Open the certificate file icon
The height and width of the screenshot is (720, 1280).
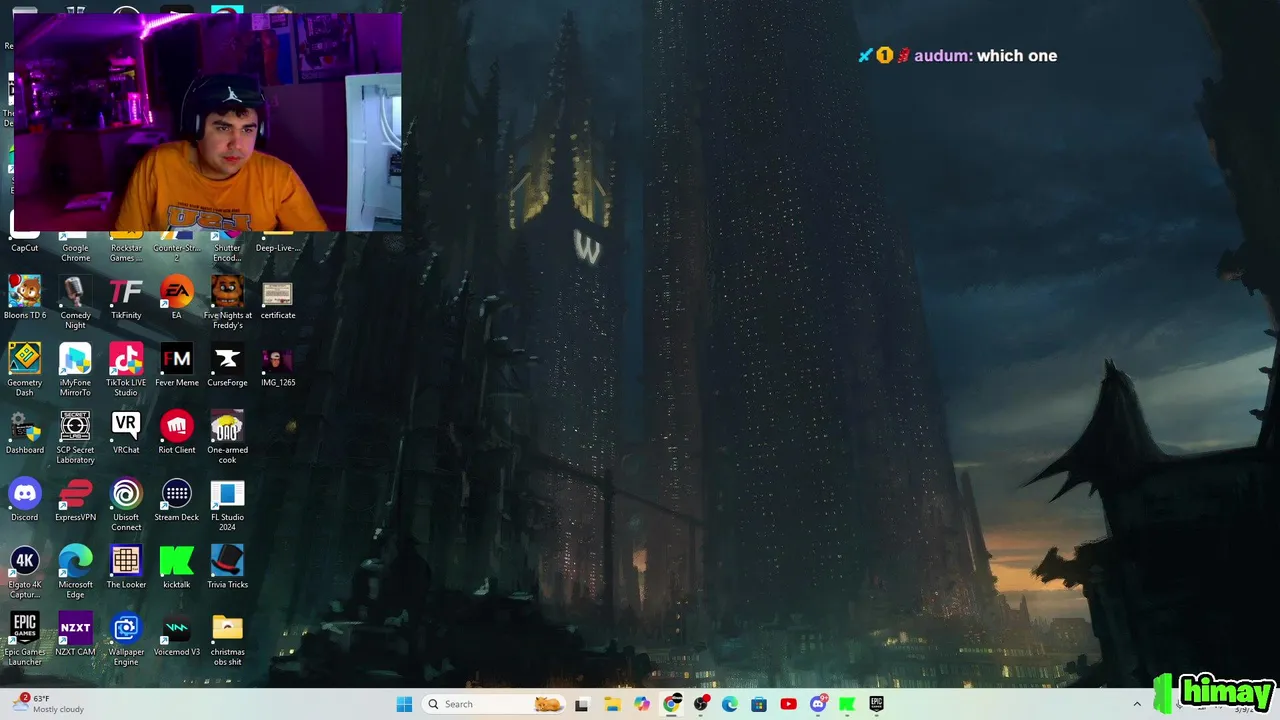[278, 293]
